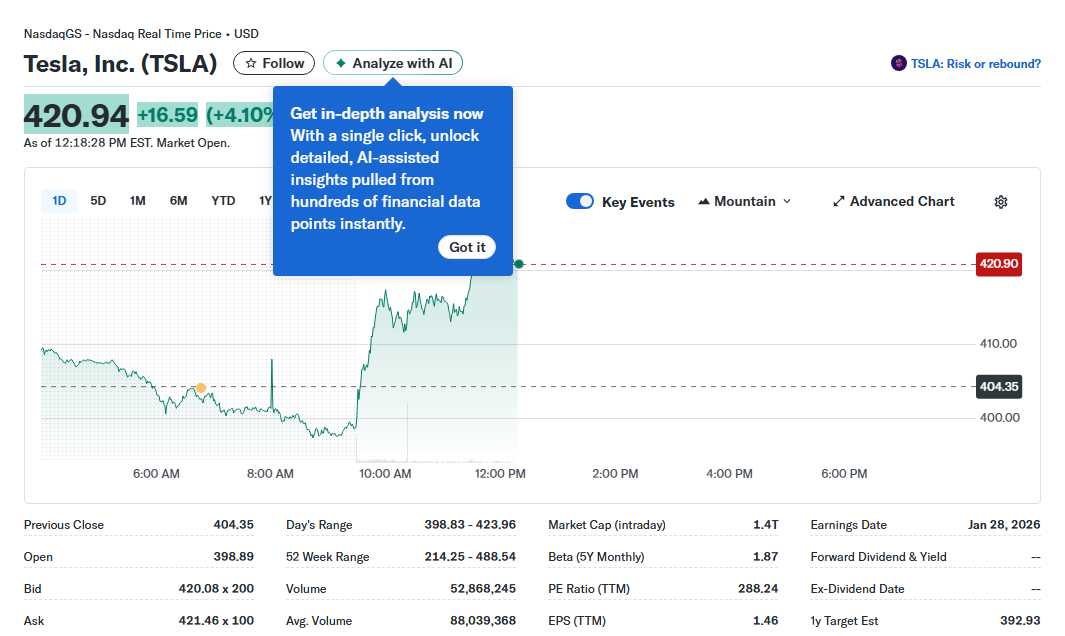Click the purple badge icon next to TSLA headline
This screenshot has height=636, width=1065.
click(897, 62)
